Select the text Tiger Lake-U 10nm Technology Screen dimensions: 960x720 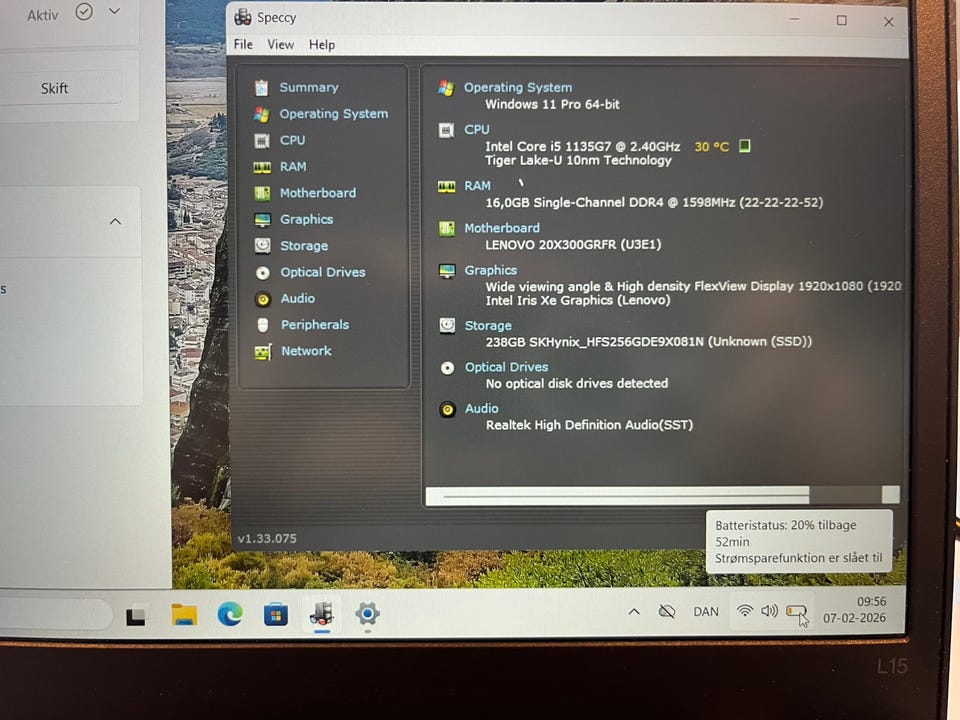click(x=578, y=160)
